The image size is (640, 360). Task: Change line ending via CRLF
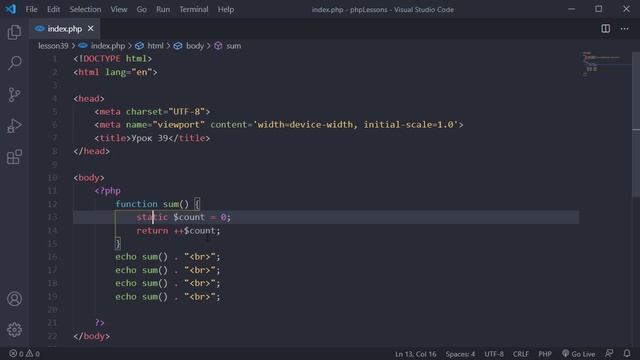click(x=520, y=353)
